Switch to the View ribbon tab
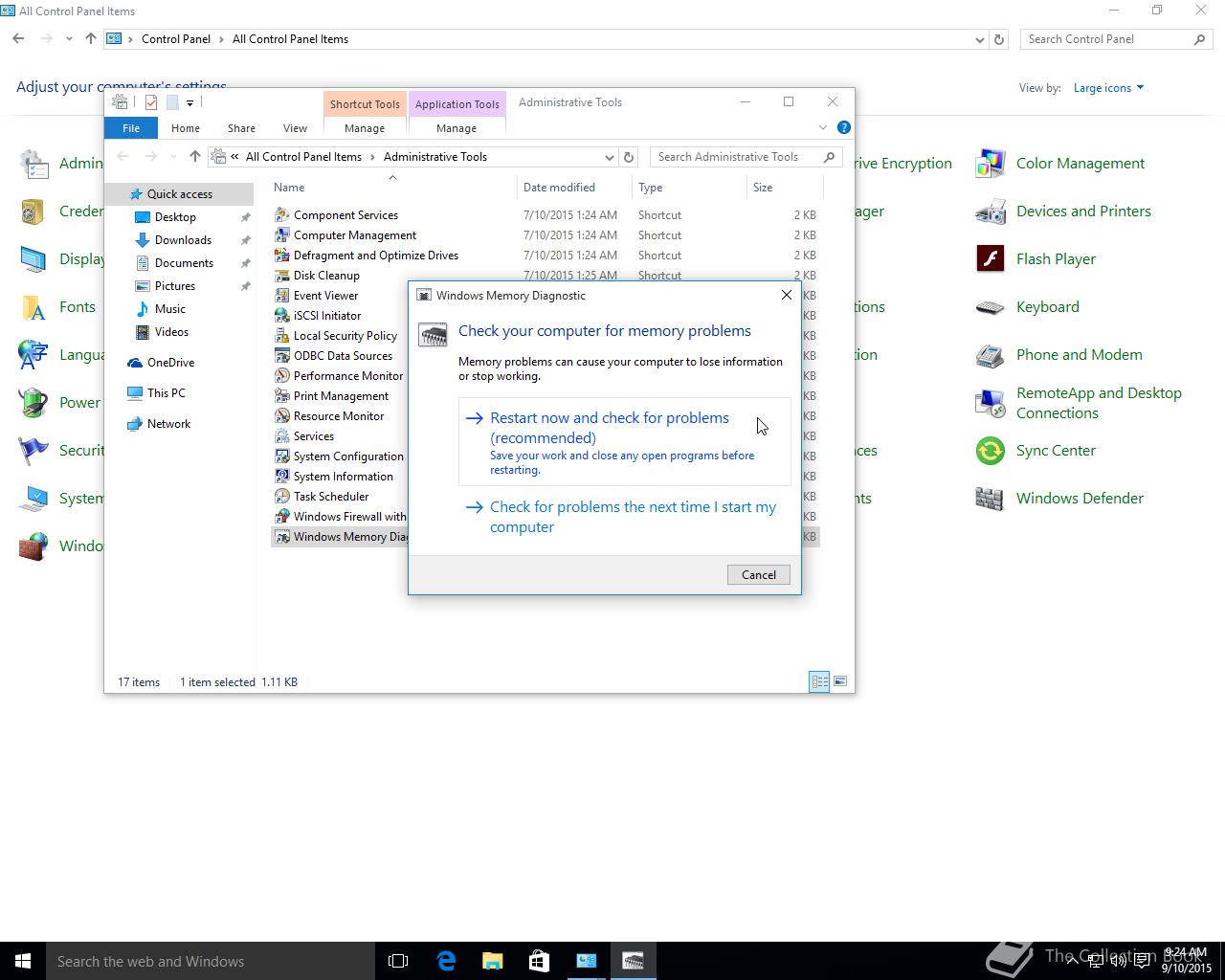This screenshot has width=1225, height=980. (x=295, y=128)
